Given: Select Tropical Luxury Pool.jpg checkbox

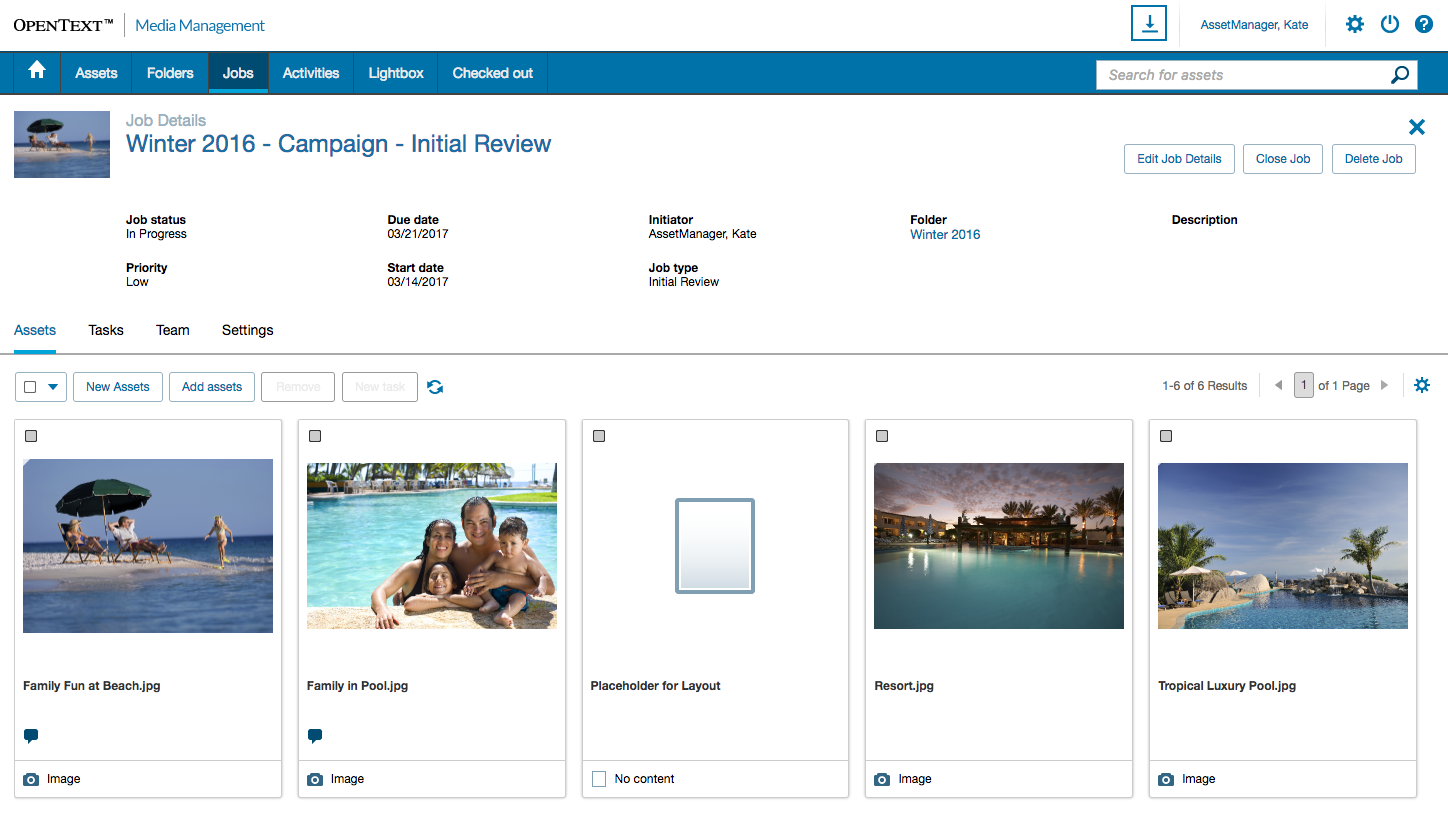Looking at the screenshot, I should (x=1166, y=436).
